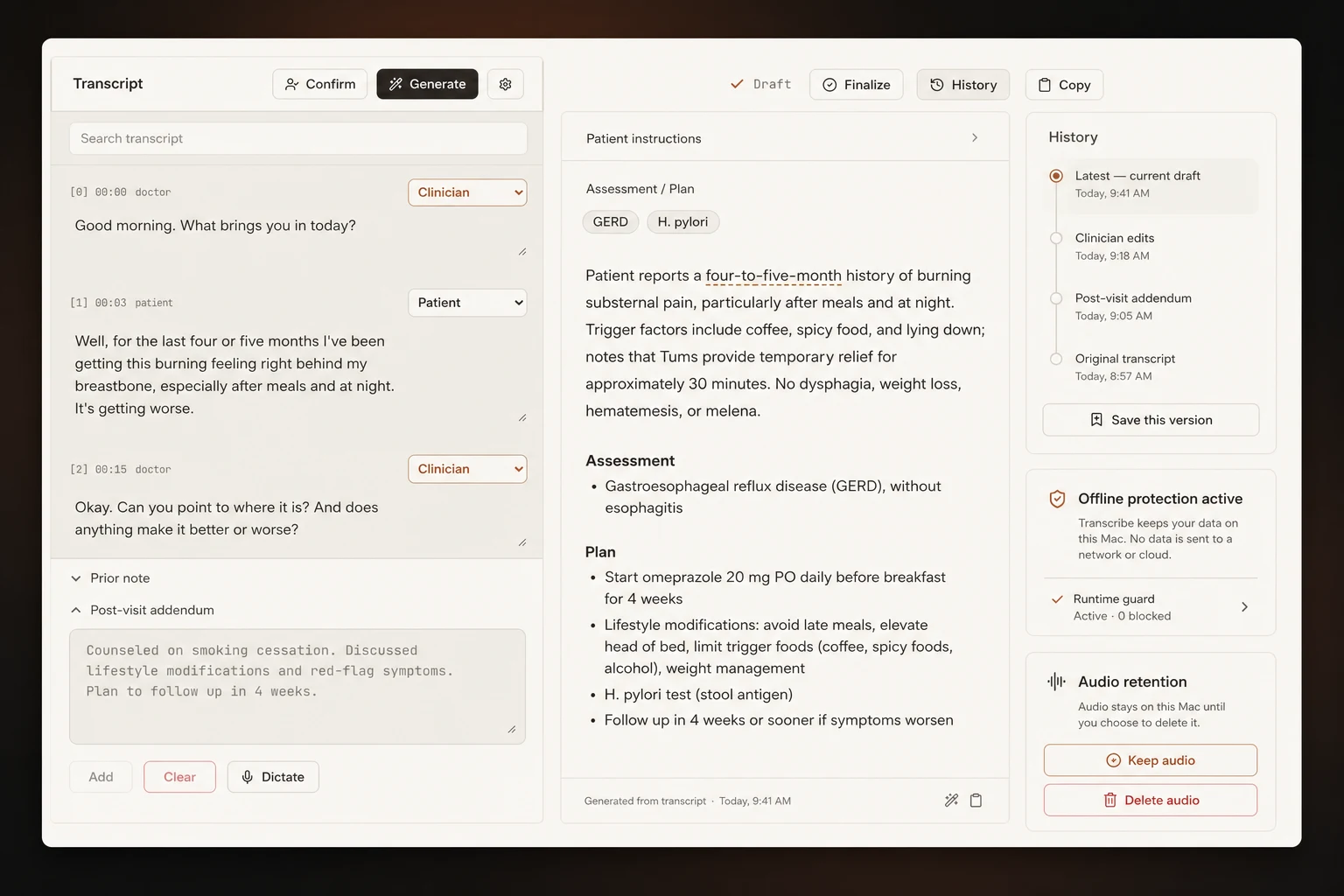Screen dimensions: 1344x896
Task: Click the post-visit addendum text area
Action: [x=297, y=687]
